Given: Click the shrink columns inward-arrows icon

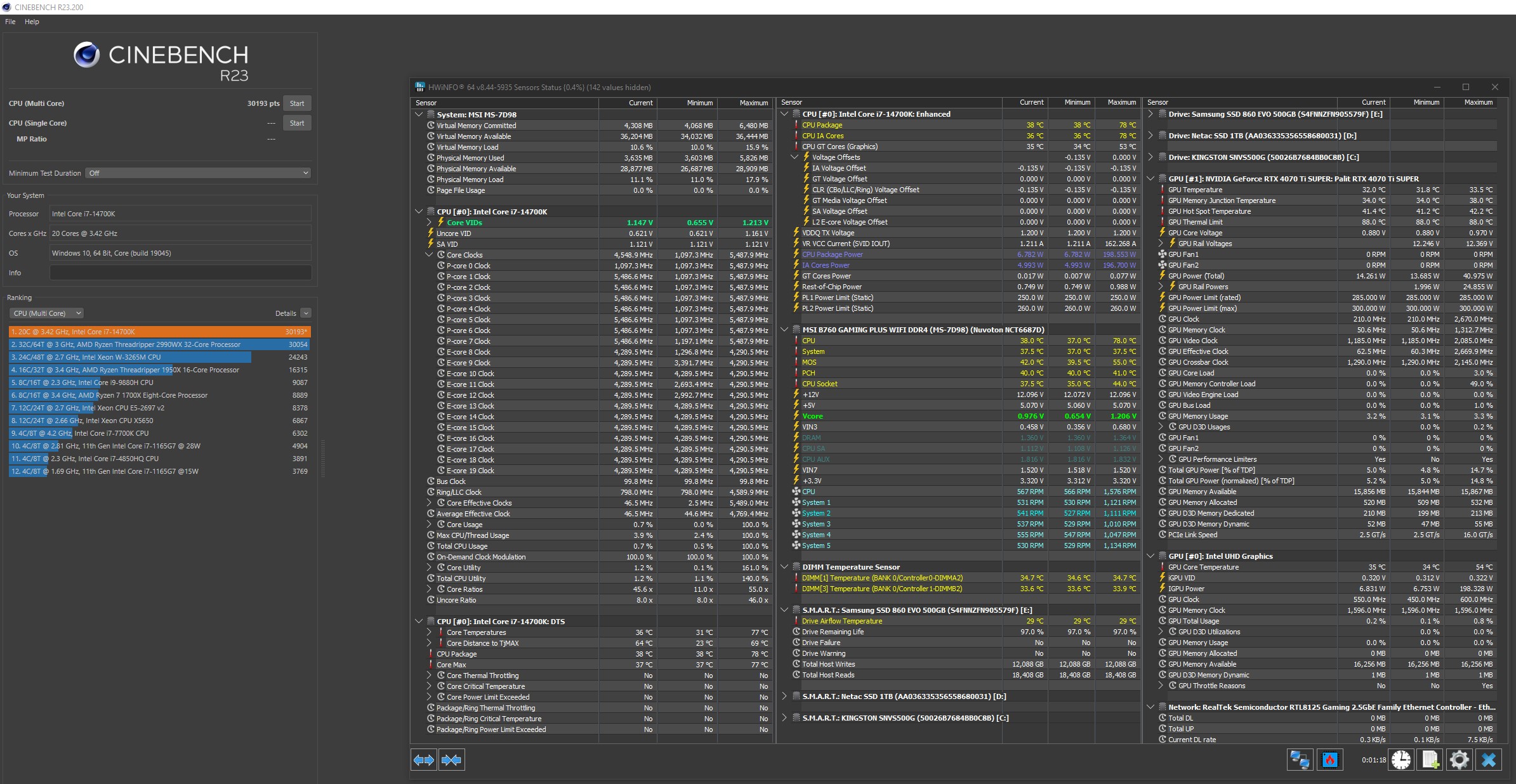Looking at the screenshot, I should [451, 759].
